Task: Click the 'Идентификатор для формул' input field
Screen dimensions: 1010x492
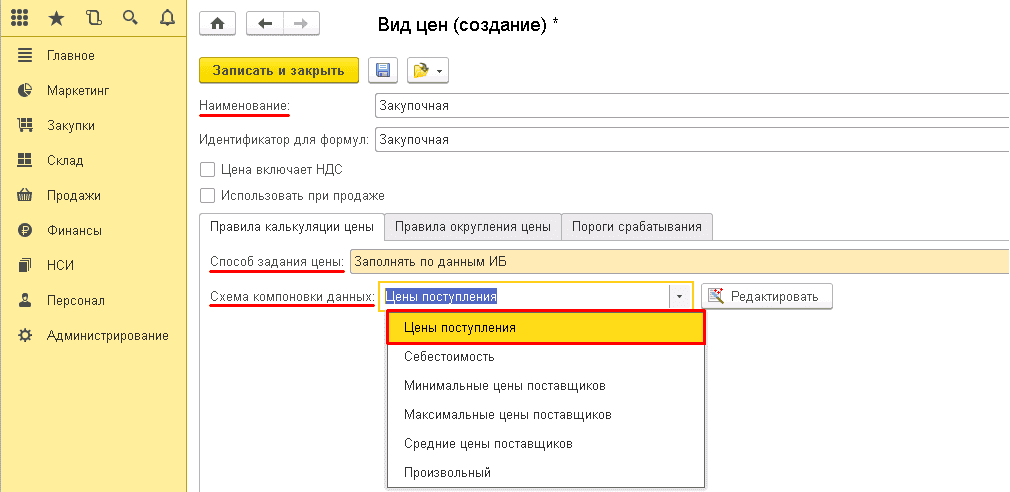Action: 690,140
